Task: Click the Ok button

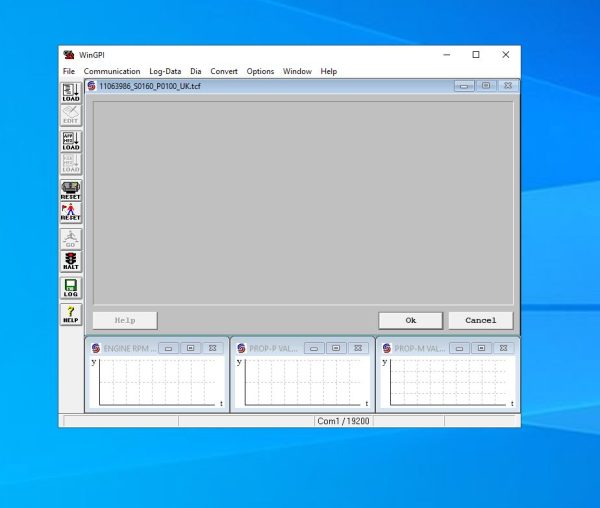Action: point(411,321)
